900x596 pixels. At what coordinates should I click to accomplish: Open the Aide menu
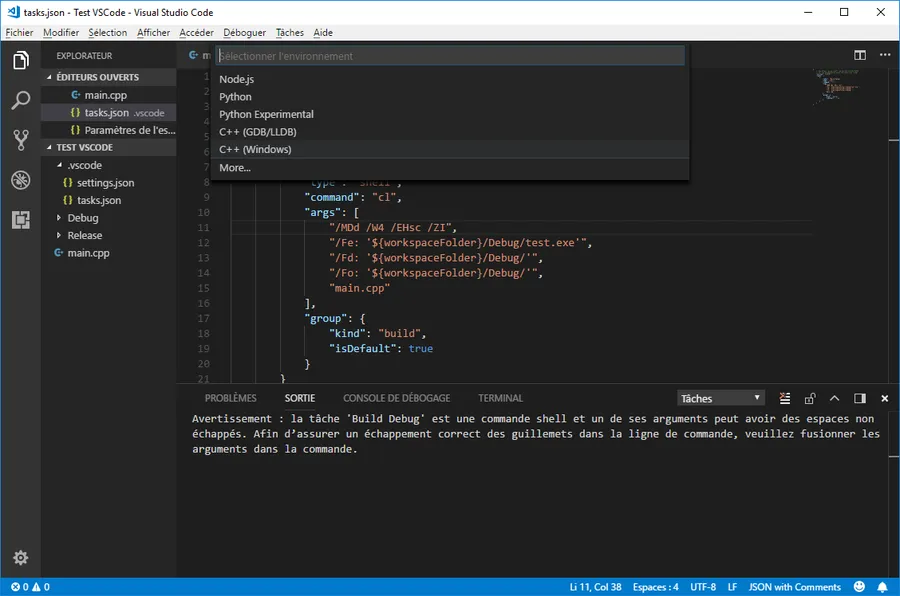click(x=323, y=33)
